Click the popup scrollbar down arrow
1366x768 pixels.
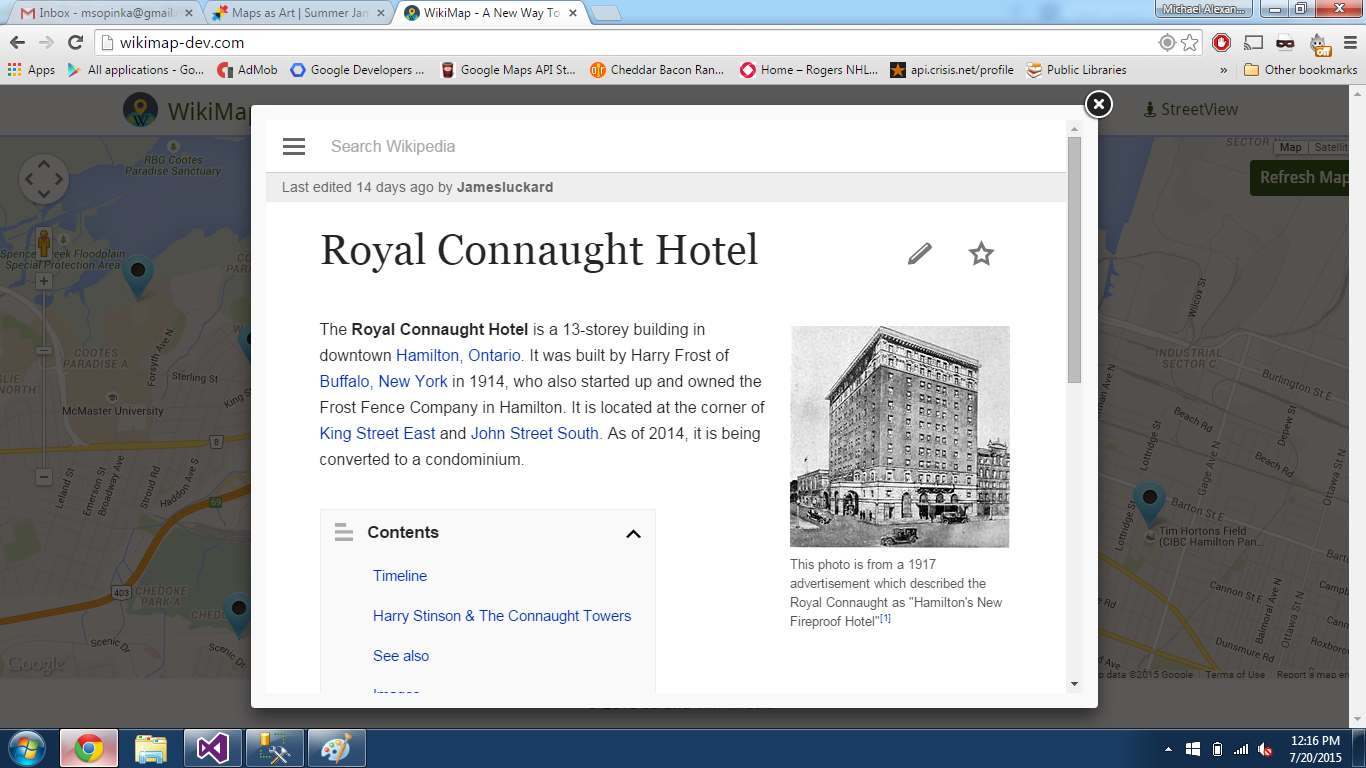point(1074,684)
